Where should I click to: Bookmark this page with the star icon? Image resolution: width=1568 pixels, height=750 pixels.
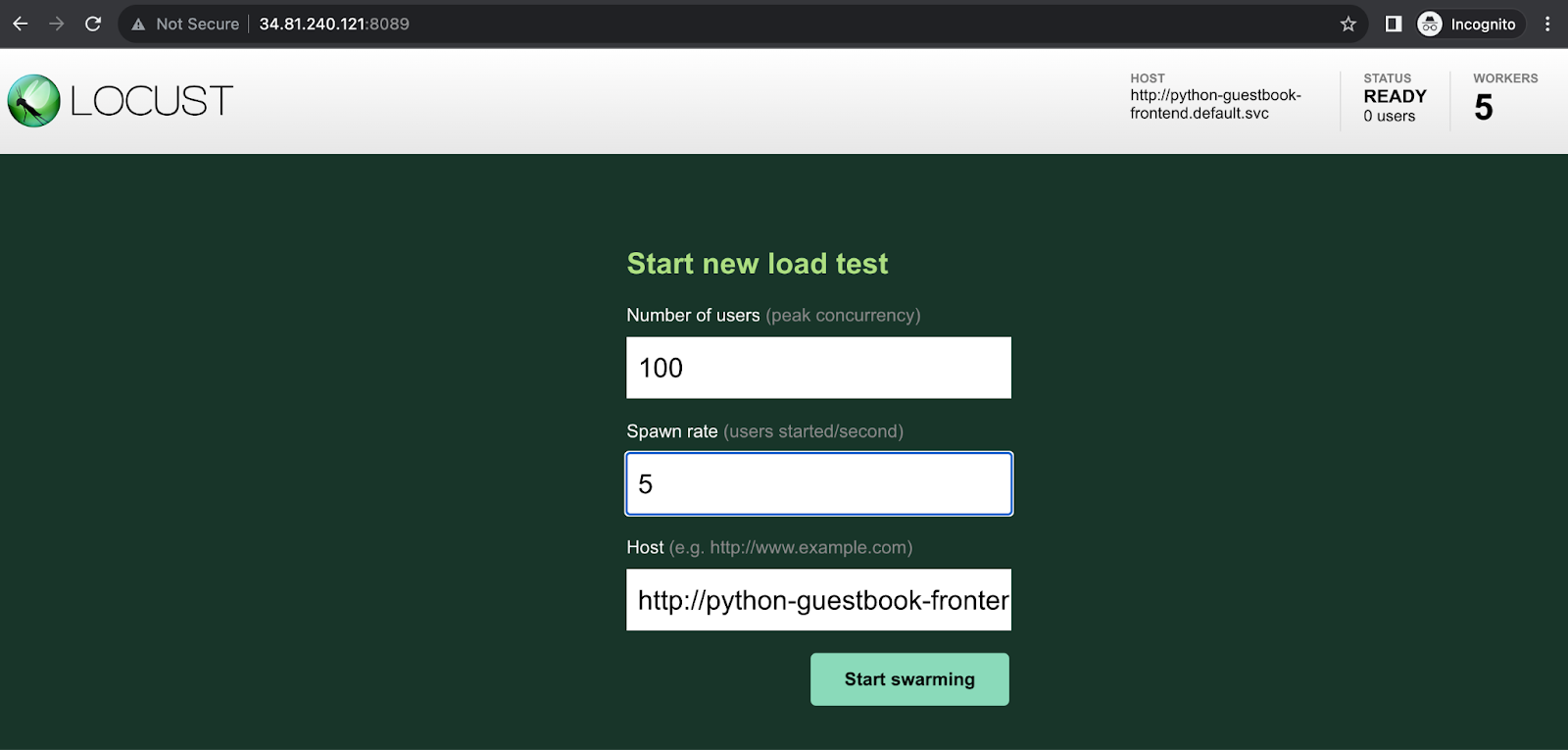click(1348, 24)
